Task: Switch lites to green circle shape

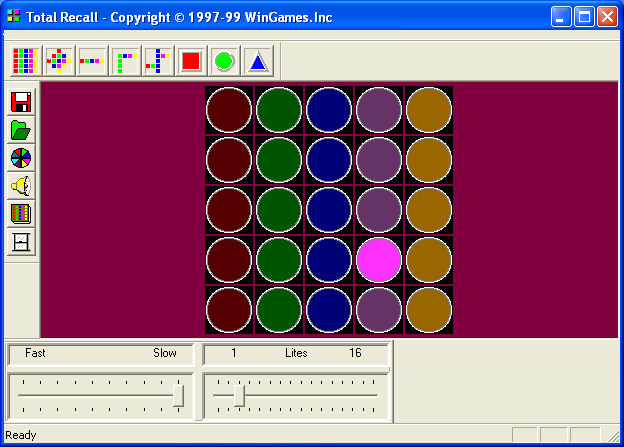Action: (224, 61)
